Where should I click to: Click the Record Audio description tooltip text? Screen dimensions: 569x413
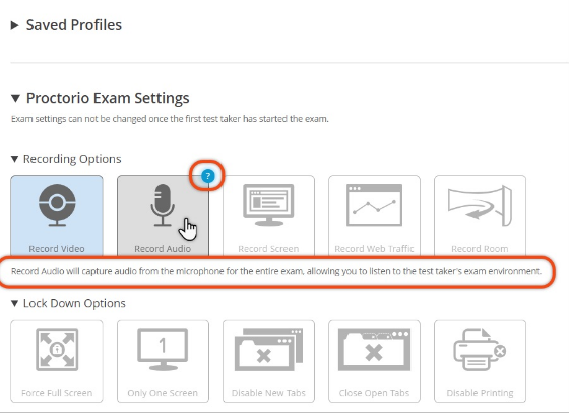276,271
